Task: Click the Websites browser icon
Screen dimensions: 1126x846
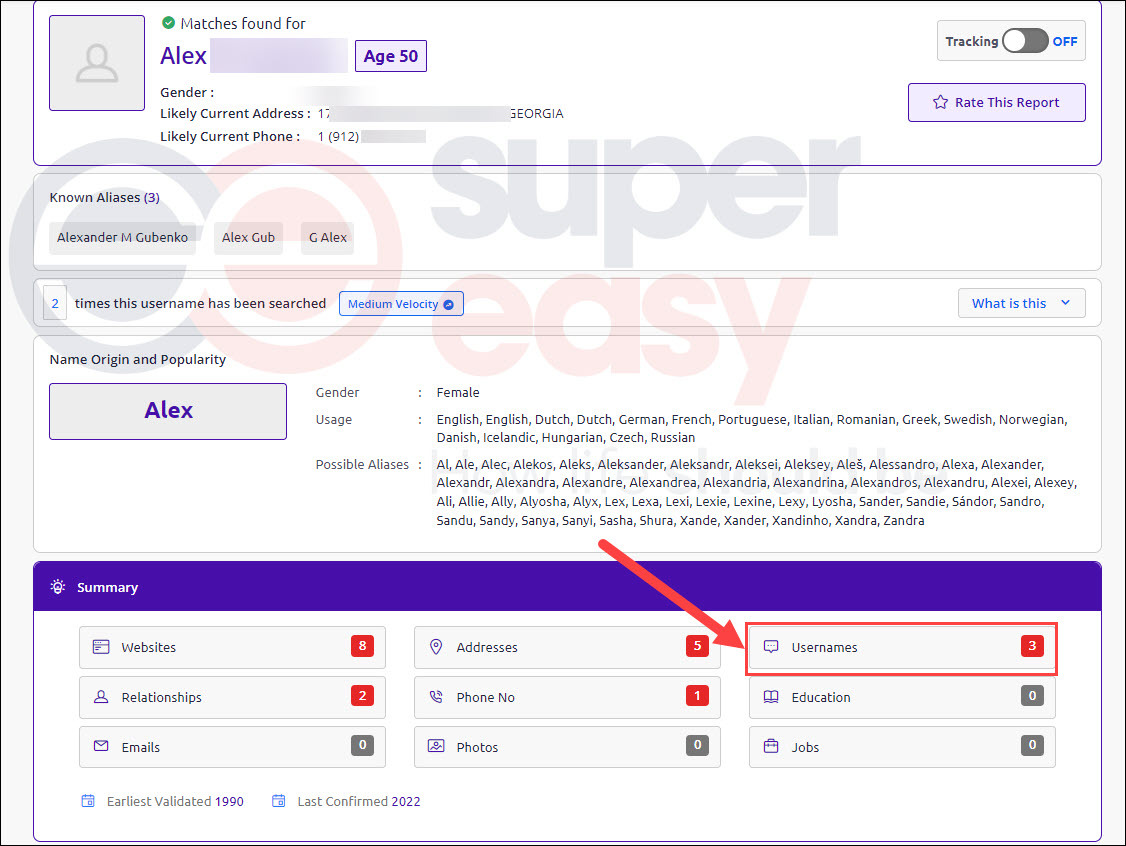Action: point(101,647)
